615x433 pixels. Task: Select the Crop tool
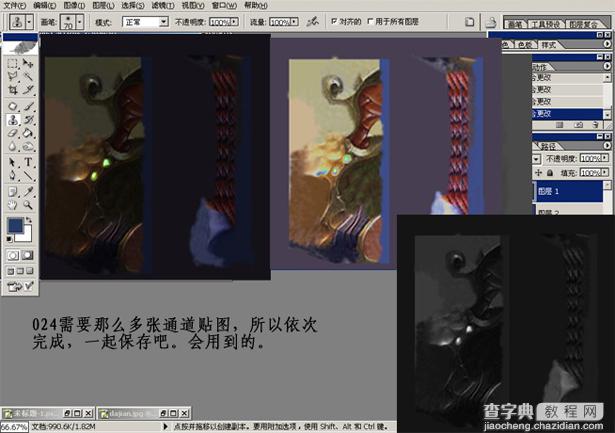pyautogui.click(x=12, y=90)
